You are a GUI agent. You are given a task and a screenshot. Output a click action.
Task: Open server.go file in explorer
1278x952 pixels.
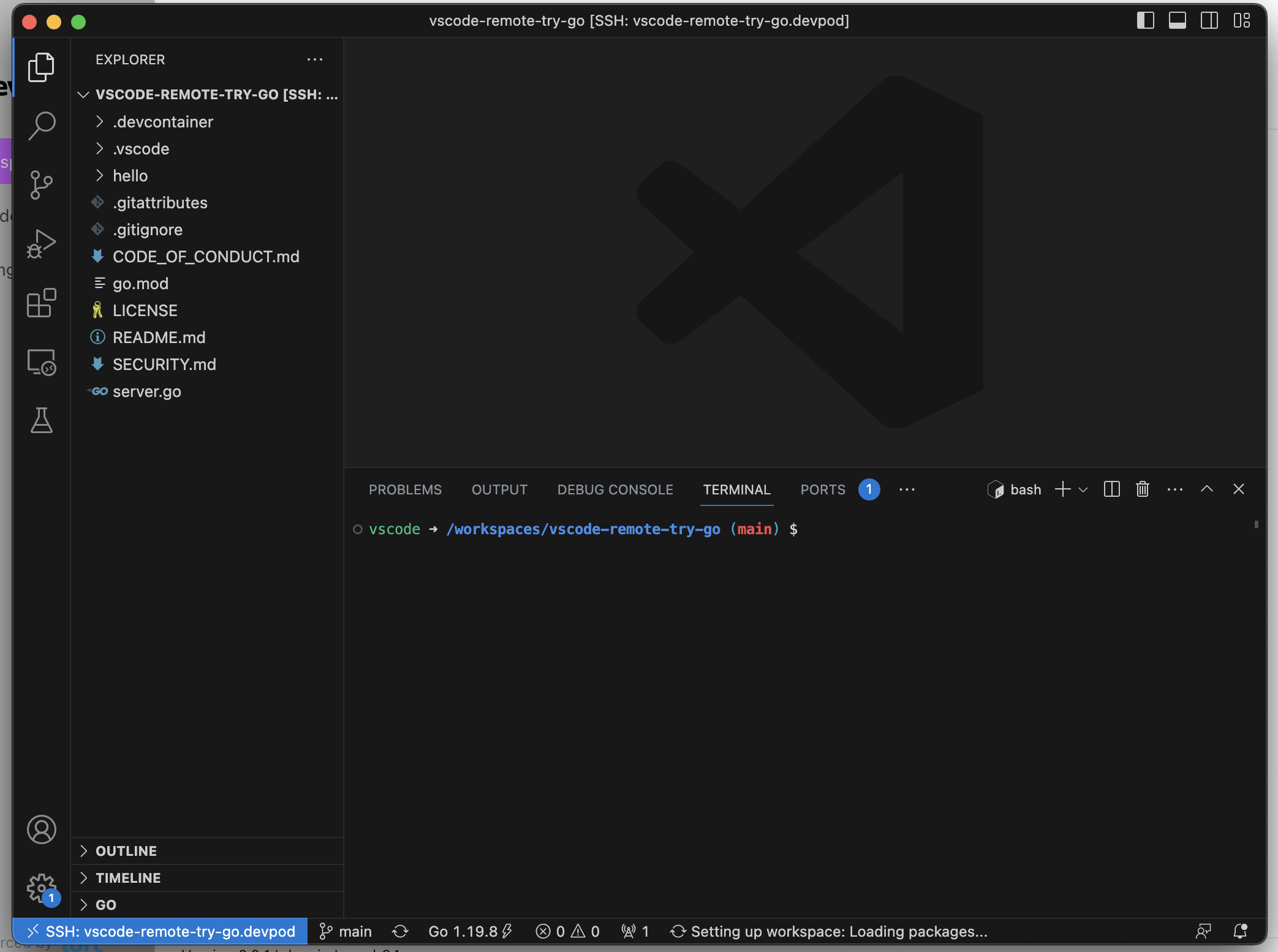coord(146,391)
